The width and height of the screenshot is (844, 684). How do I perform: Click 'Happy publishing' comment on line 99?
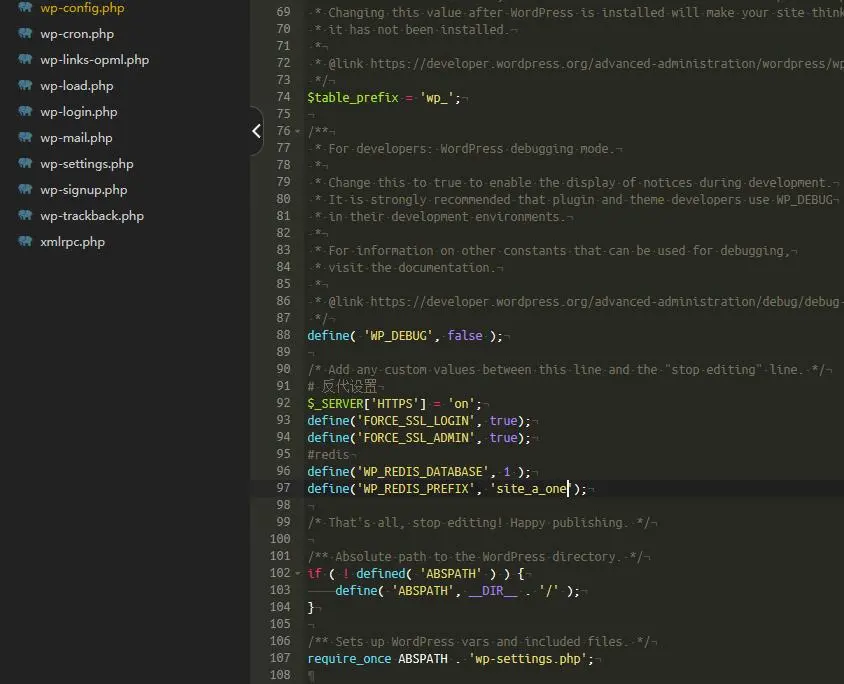coord(566,523)
